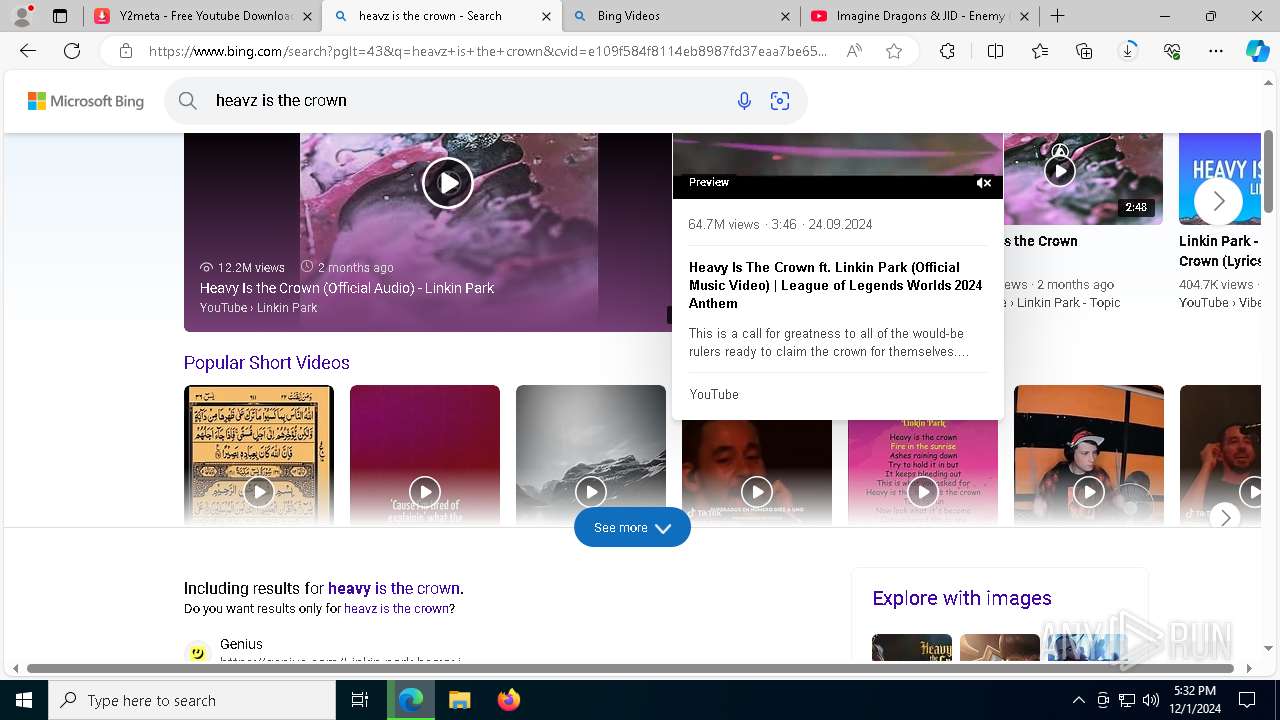This screenshot has height=720, width=1280.
Task: Click the vertical page scrollbar thumb
Action: coord(1269,171)
